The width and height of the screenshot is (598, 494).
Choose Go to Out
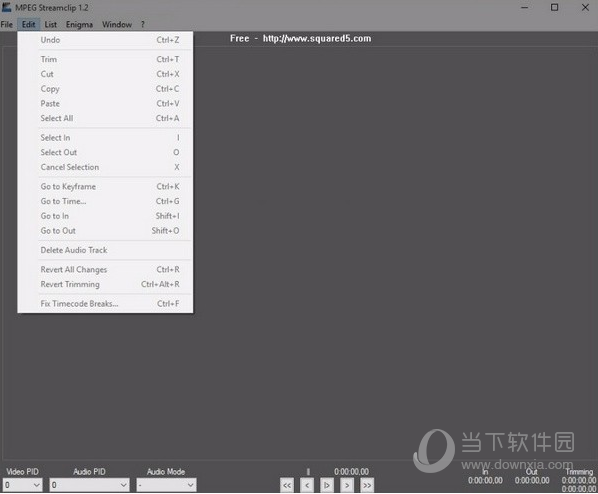click(x=105, y=231)
